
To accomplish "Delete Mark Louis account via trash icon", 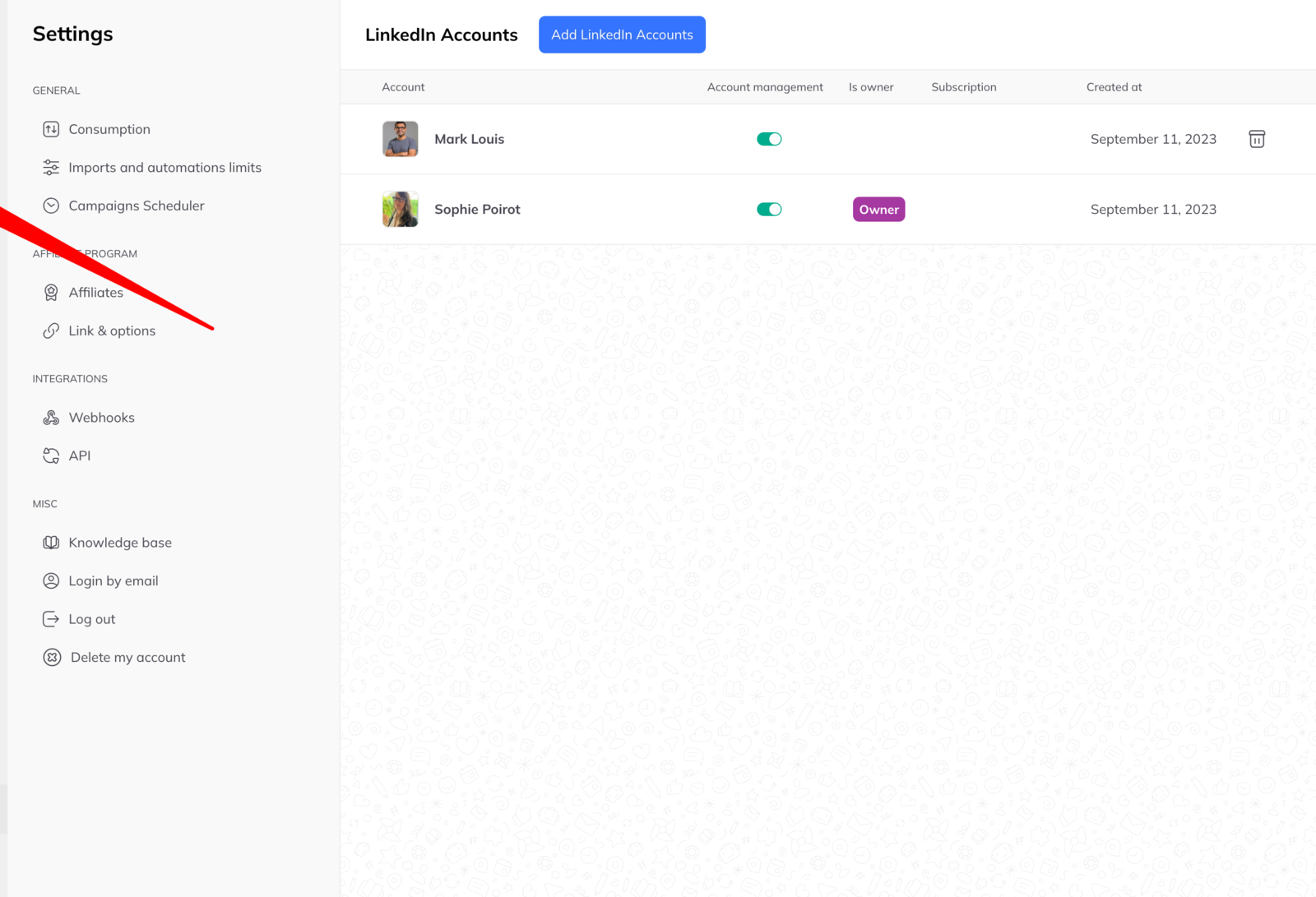I will coord(1257,139).
